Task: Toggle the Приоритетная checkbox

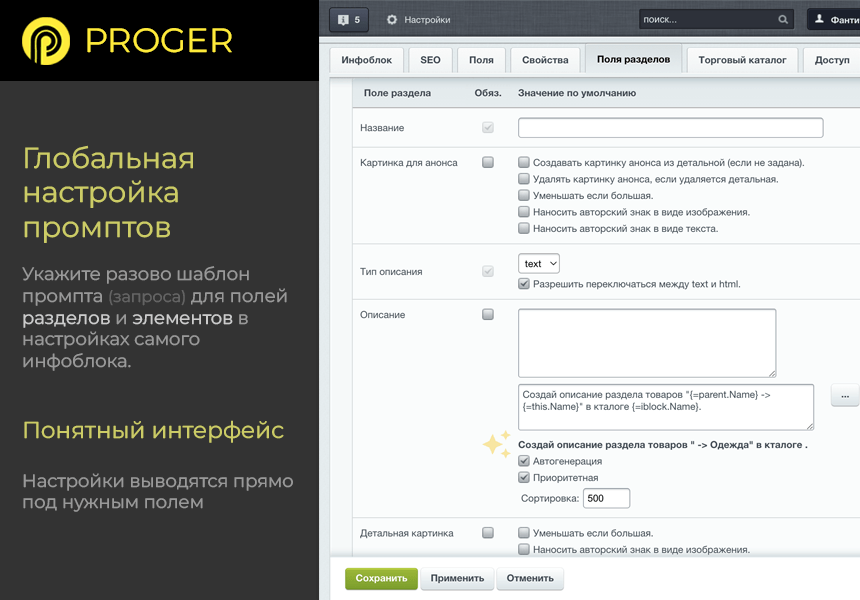Action: [522, 479]
